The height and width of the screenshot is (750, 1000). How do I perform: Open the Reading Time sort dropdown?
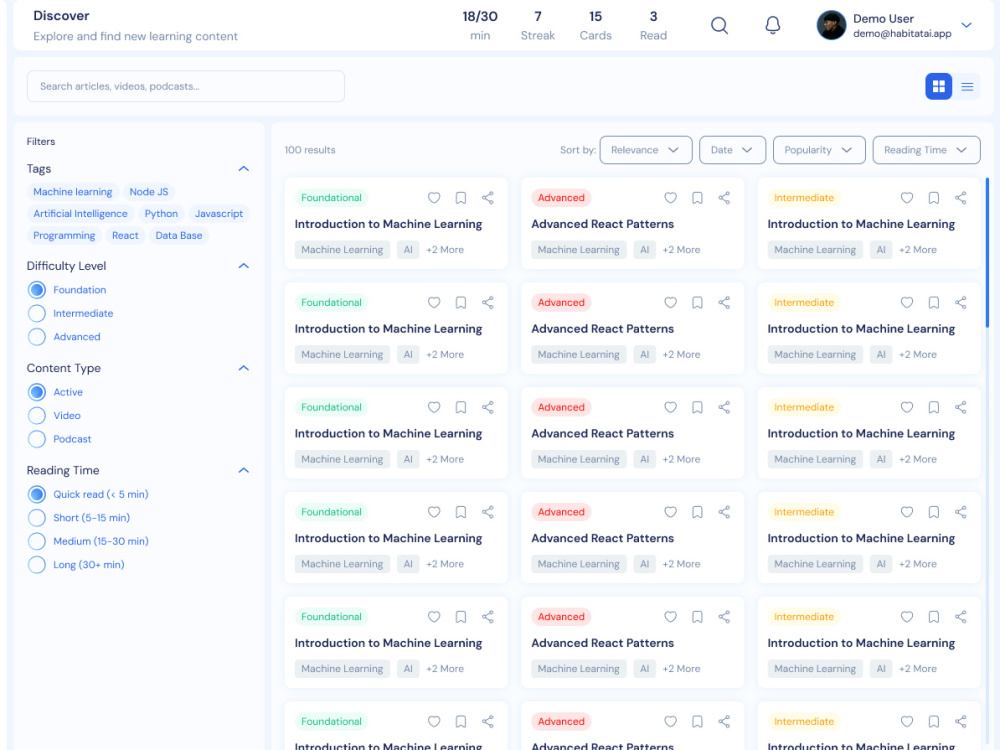(926, 150)
